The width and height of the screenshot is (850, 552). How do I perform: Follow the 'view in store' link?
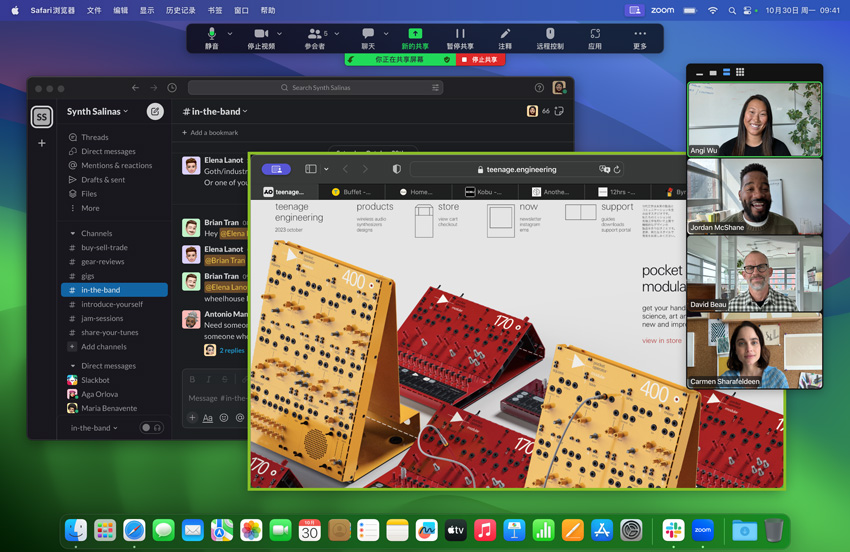point(661,341)
